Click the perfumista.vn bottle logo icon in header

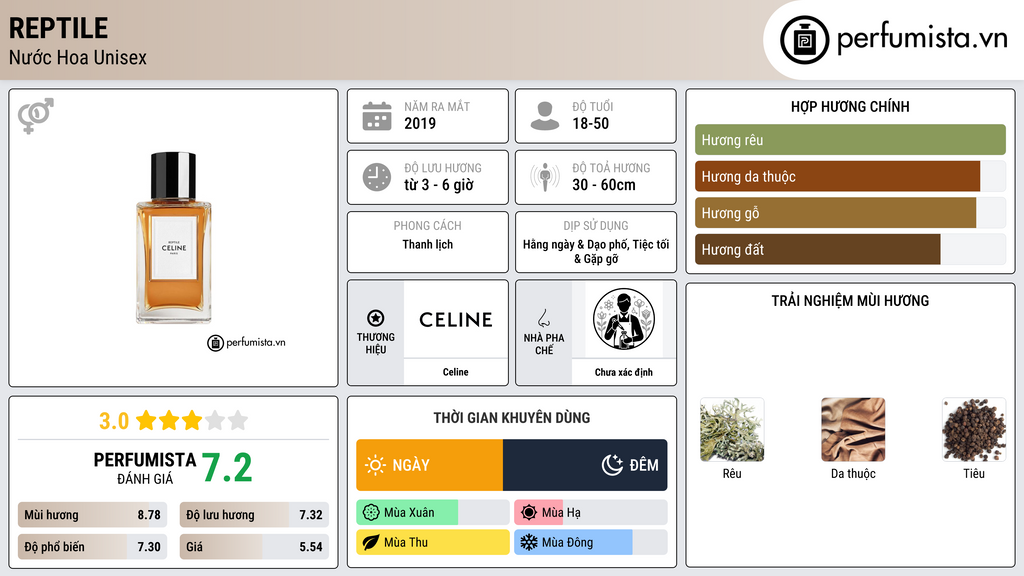(x=804, y=40)
